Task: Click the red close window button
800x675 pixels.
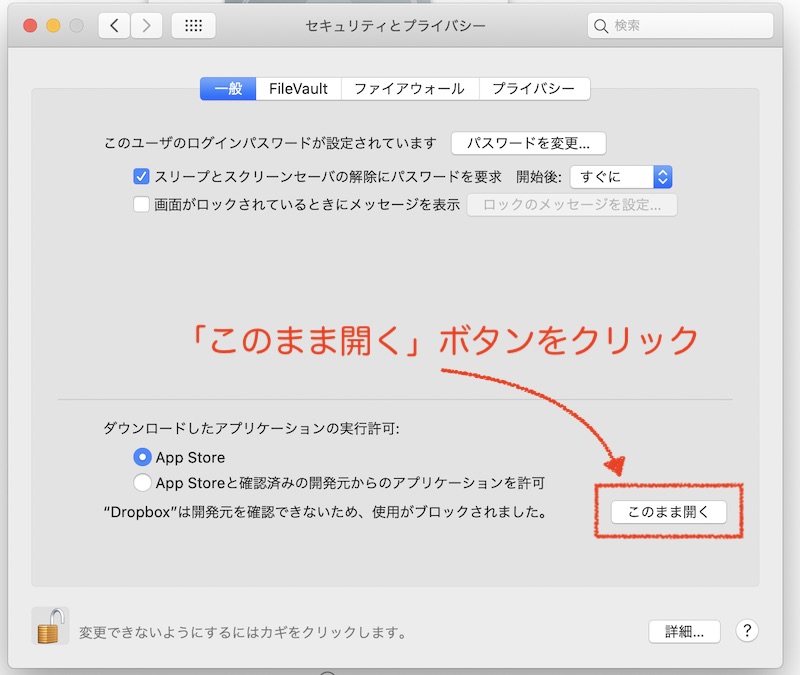Action: coord(30,25)
